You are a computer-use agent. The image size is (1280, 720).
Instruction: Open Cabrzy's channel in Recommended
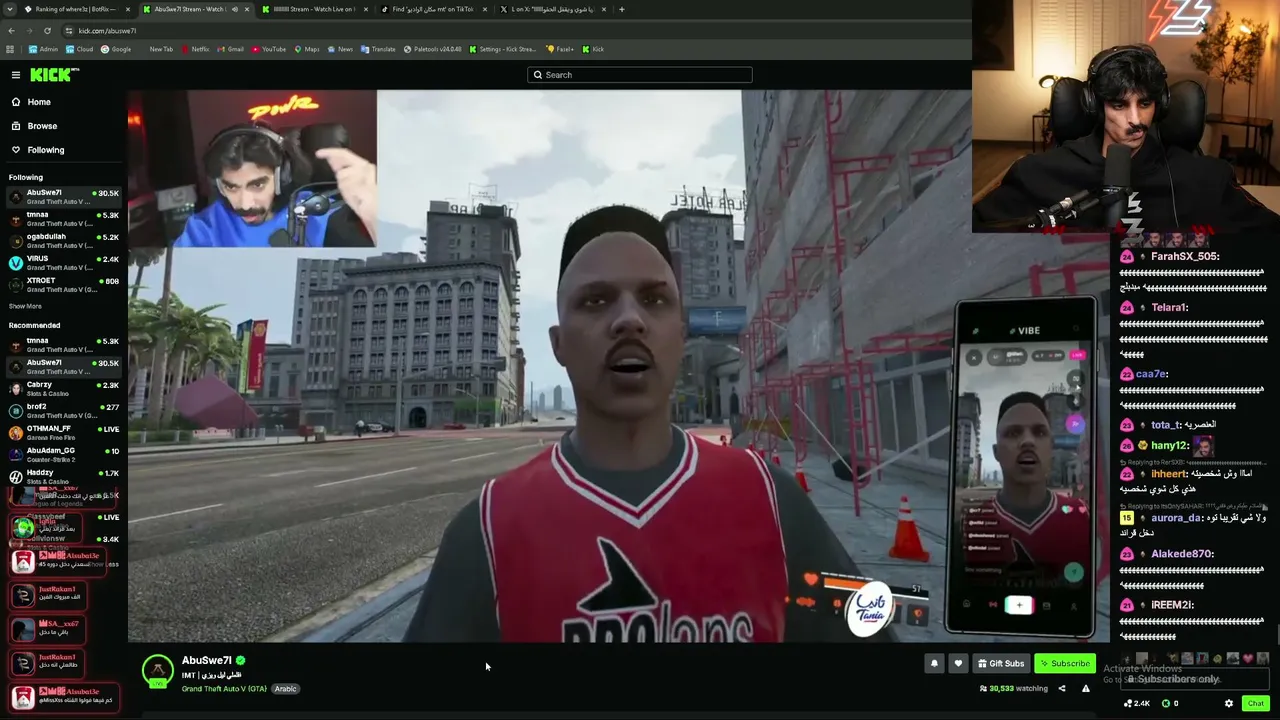coord(64,389)
